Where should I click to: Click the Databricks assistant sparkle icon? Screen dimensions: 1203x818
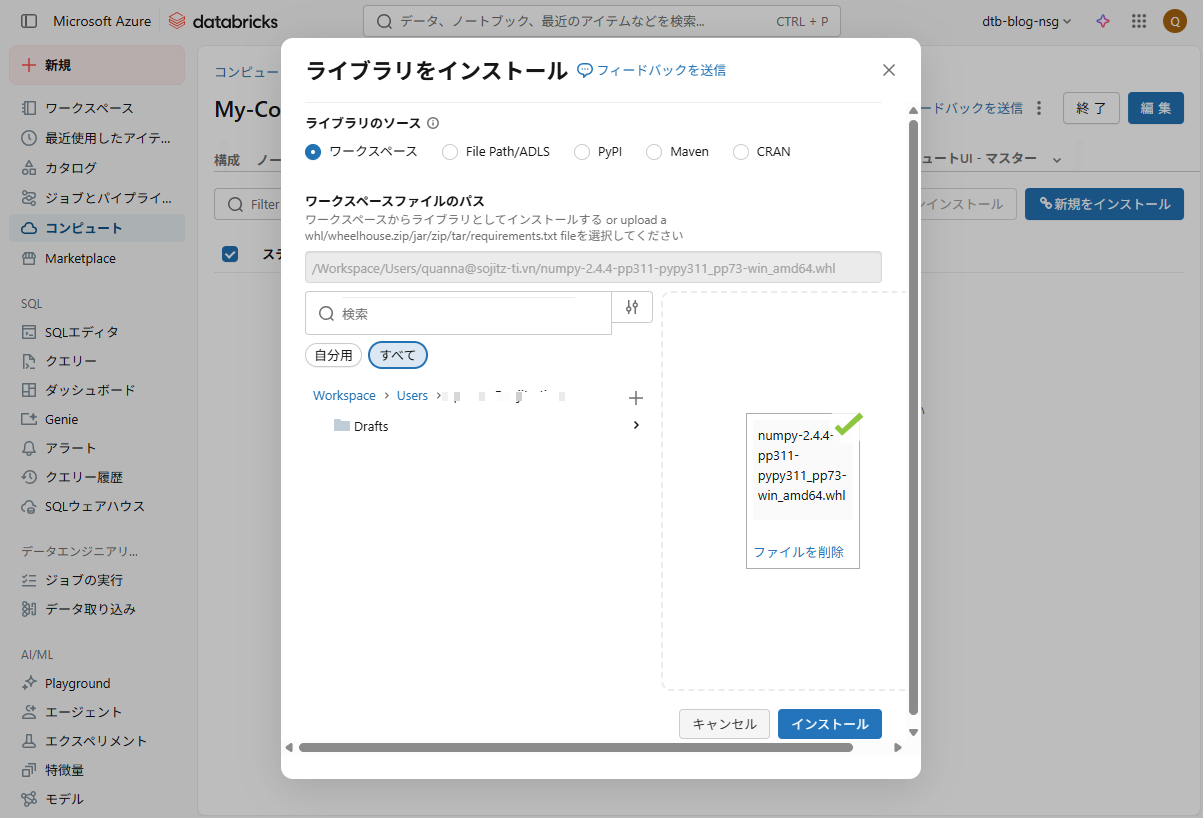click(x=1103, y=21)
